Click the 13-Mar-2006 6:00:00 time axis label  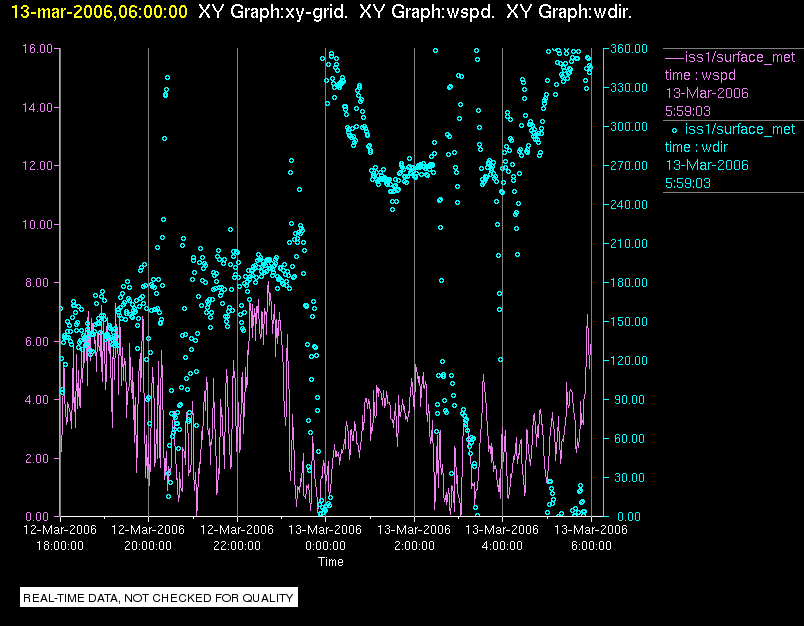(591, 538)
